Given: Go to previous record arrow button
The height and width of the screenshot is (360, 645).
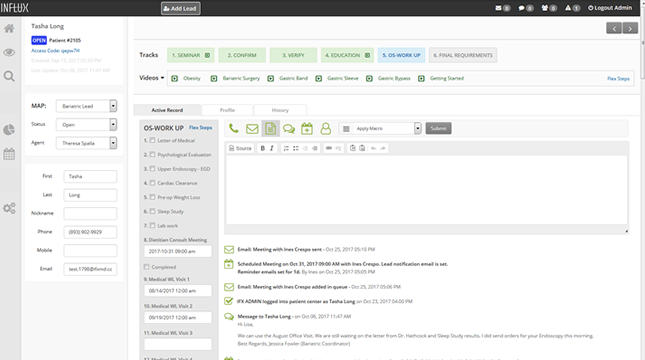Looking at the screenshot, I should click(614, 28).
